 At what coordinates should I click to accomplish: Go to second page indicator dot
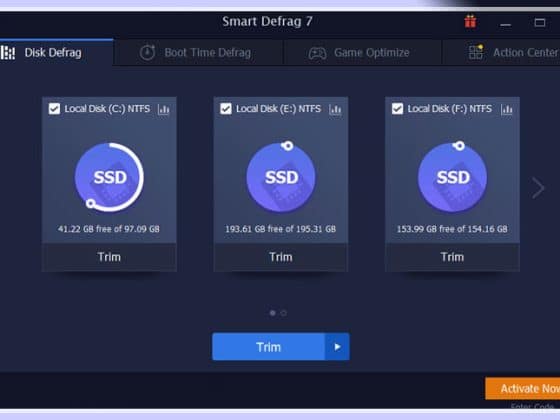(x=284, y=313)
